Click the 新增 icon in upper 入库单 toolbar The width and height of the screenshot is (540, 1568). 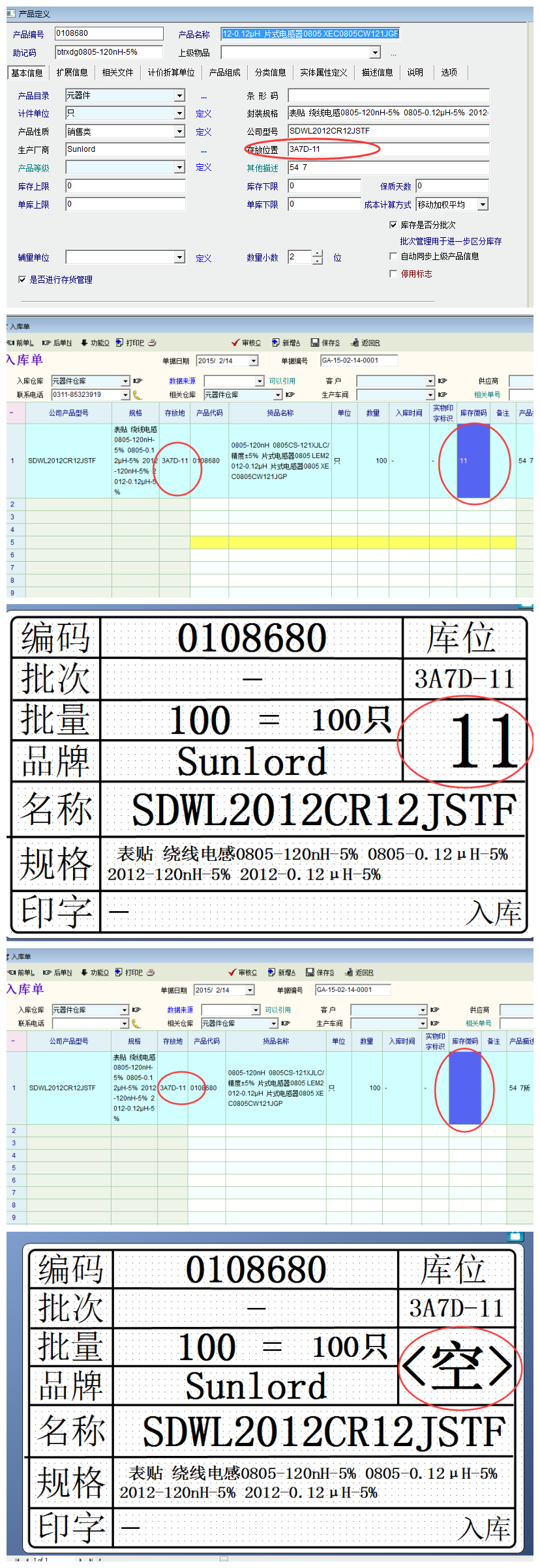tap(276, 343)
